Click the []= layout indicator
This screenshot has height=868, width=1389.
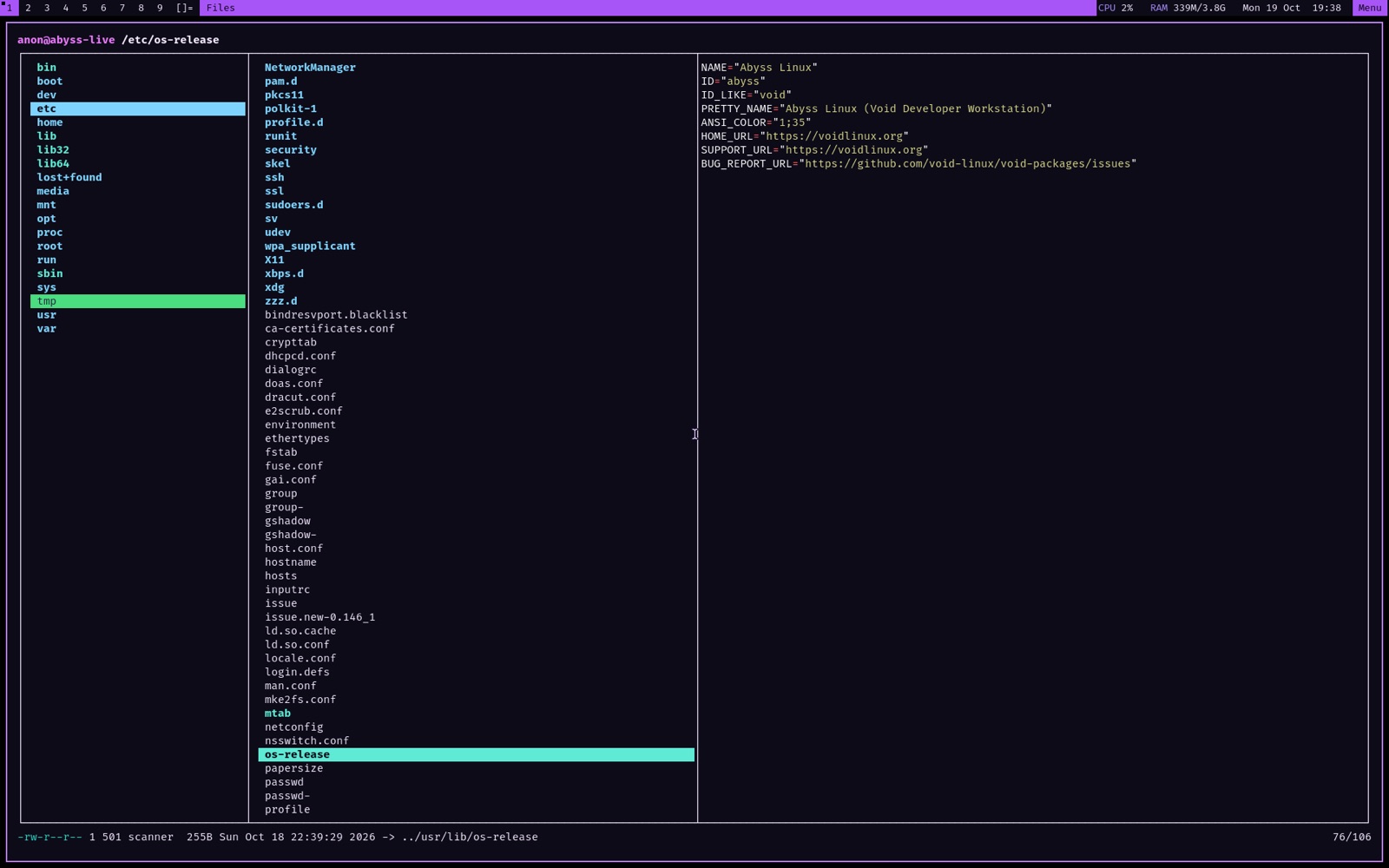coord(184,8)
